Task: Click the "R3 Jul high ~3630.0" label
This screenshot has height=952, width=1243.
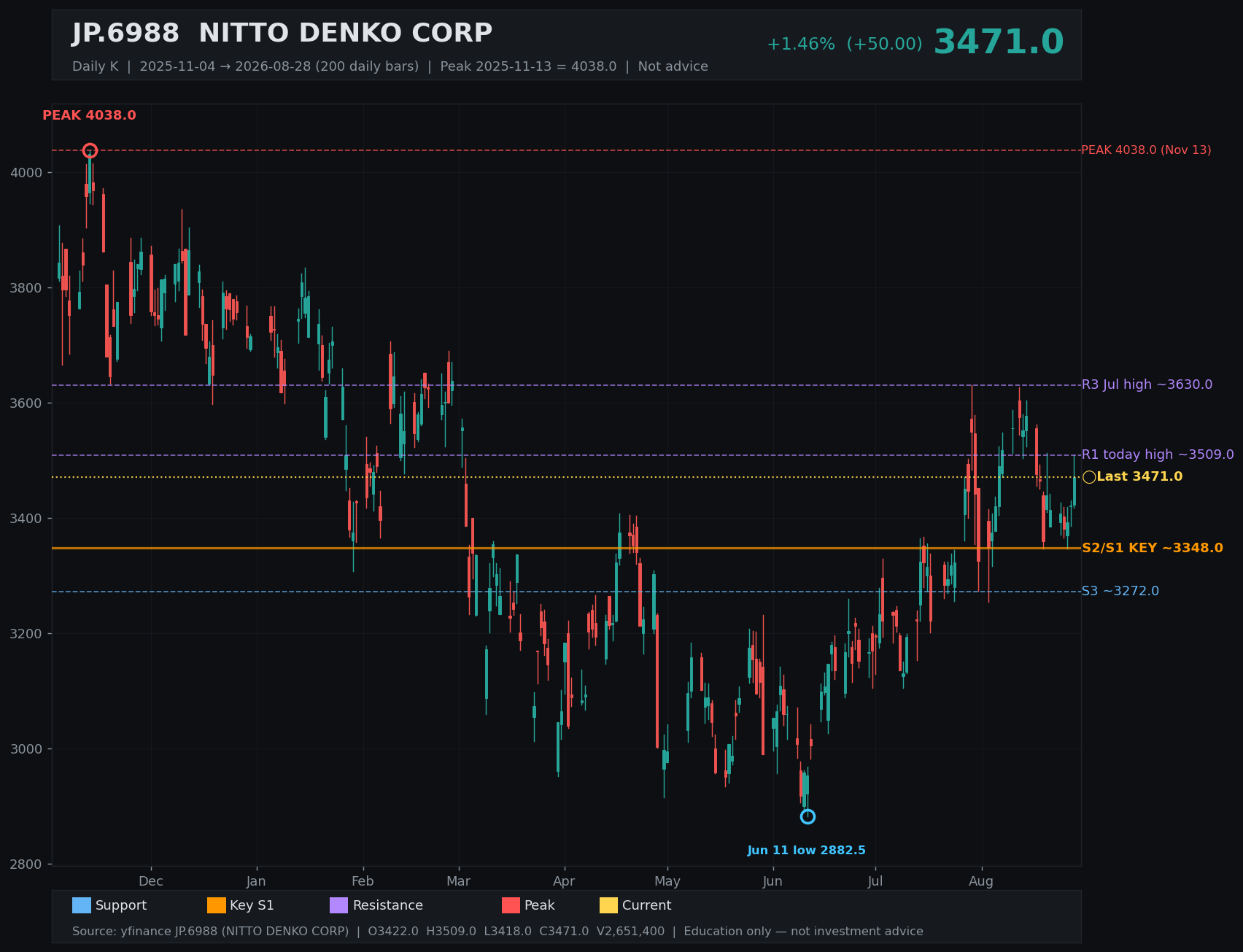Action: pyautogui.click(x=1147, y=384)
